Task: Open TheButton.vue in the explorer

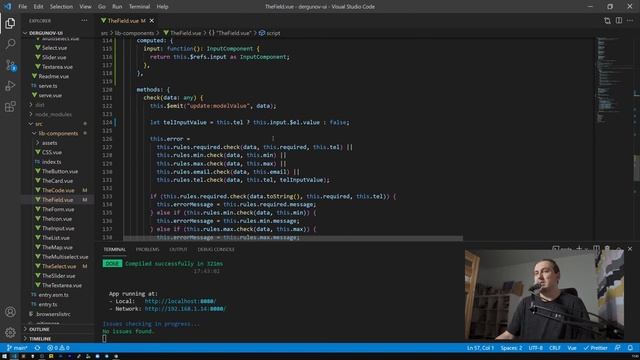Action: [x=60, y=171]
